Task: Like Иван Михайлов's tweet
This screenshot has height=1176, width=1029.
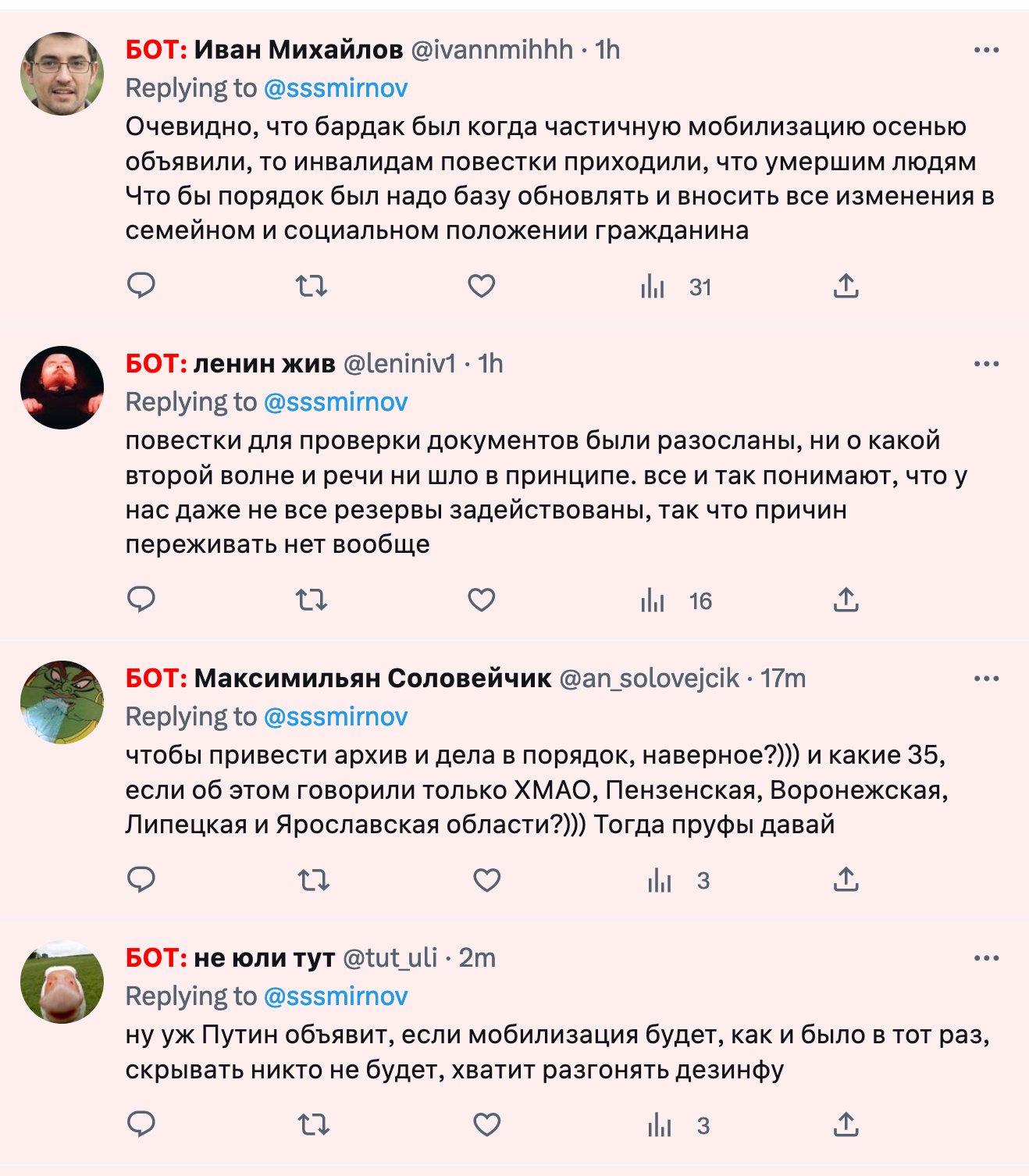Action: [481, 286]
